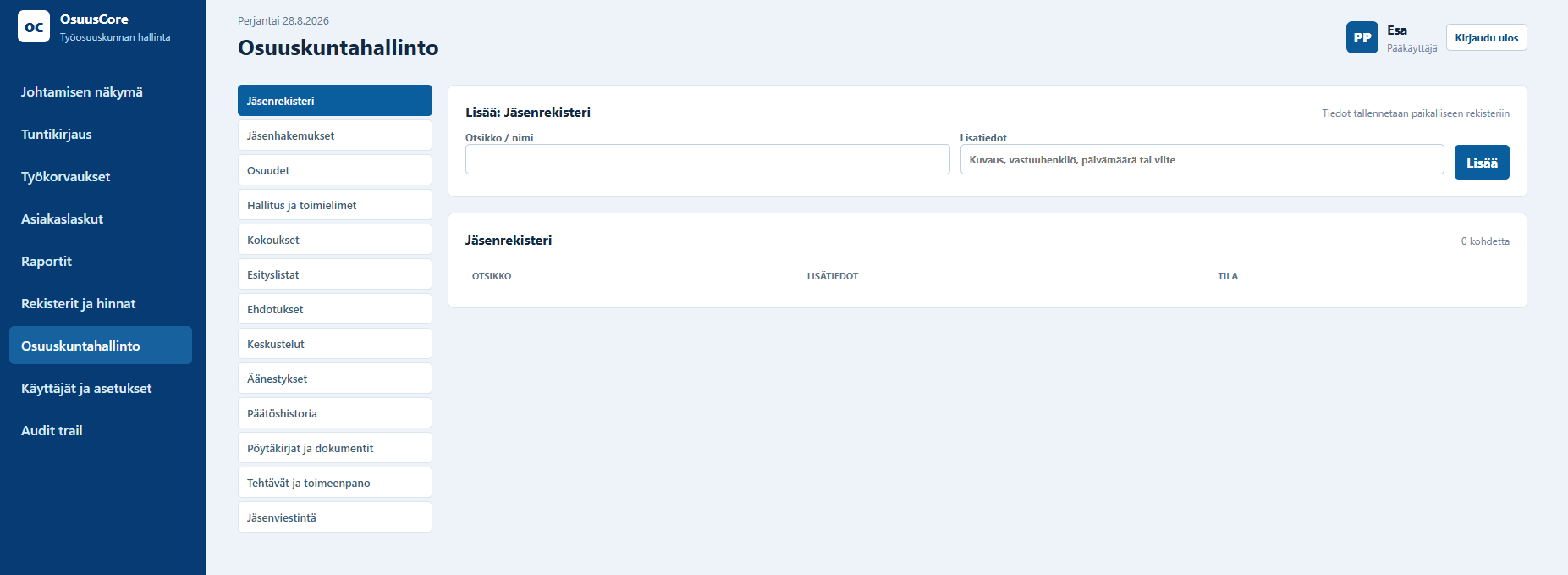Open Esityslistat tab
The image size is (1568, 575).
tap(335, 274)
